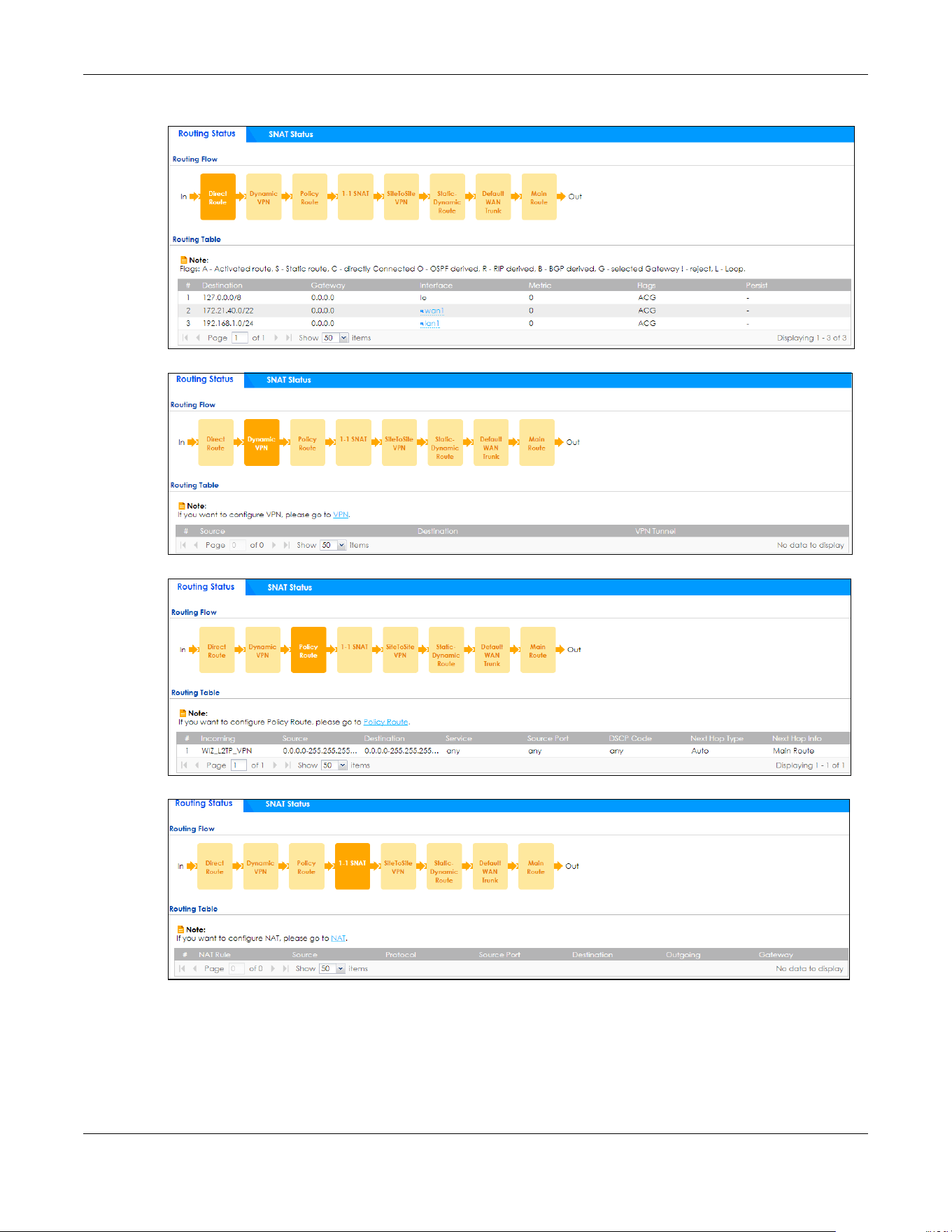Click last-page arrow under the WIZ_L2TP_VPN row
Screen dimensions: 952x1232
287,766
